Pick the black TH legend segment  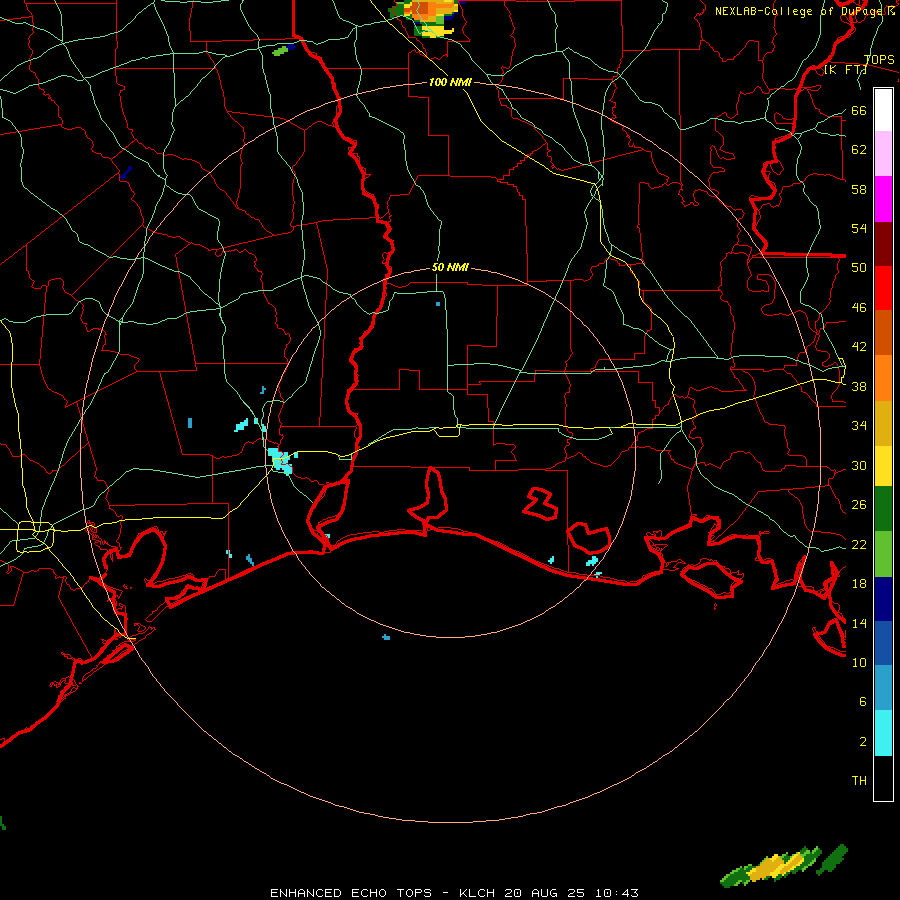pos(883,778)
